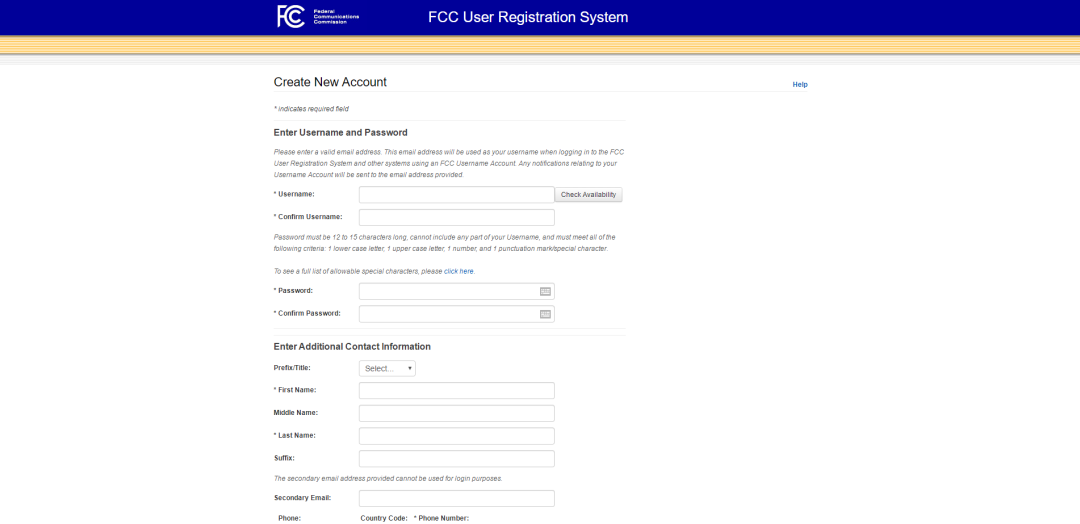
Task: Focus the First Name field
Action: pos(456,390)
